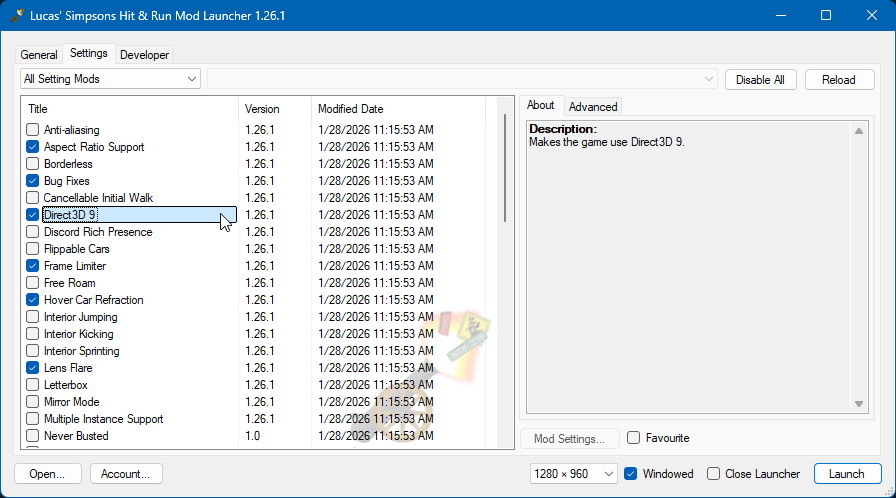This screenshot has width=896, height=498.
Task: Open the empty search filter combo box
Action: (462, 79)
